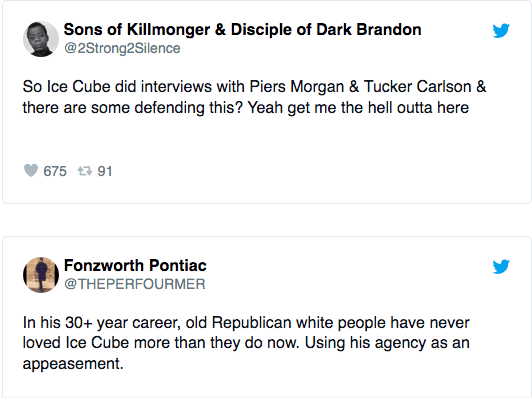Click the Twitter bird icon on first tweet
The height and width of the screenshot is (398, 532).
[x=501, y=31]
